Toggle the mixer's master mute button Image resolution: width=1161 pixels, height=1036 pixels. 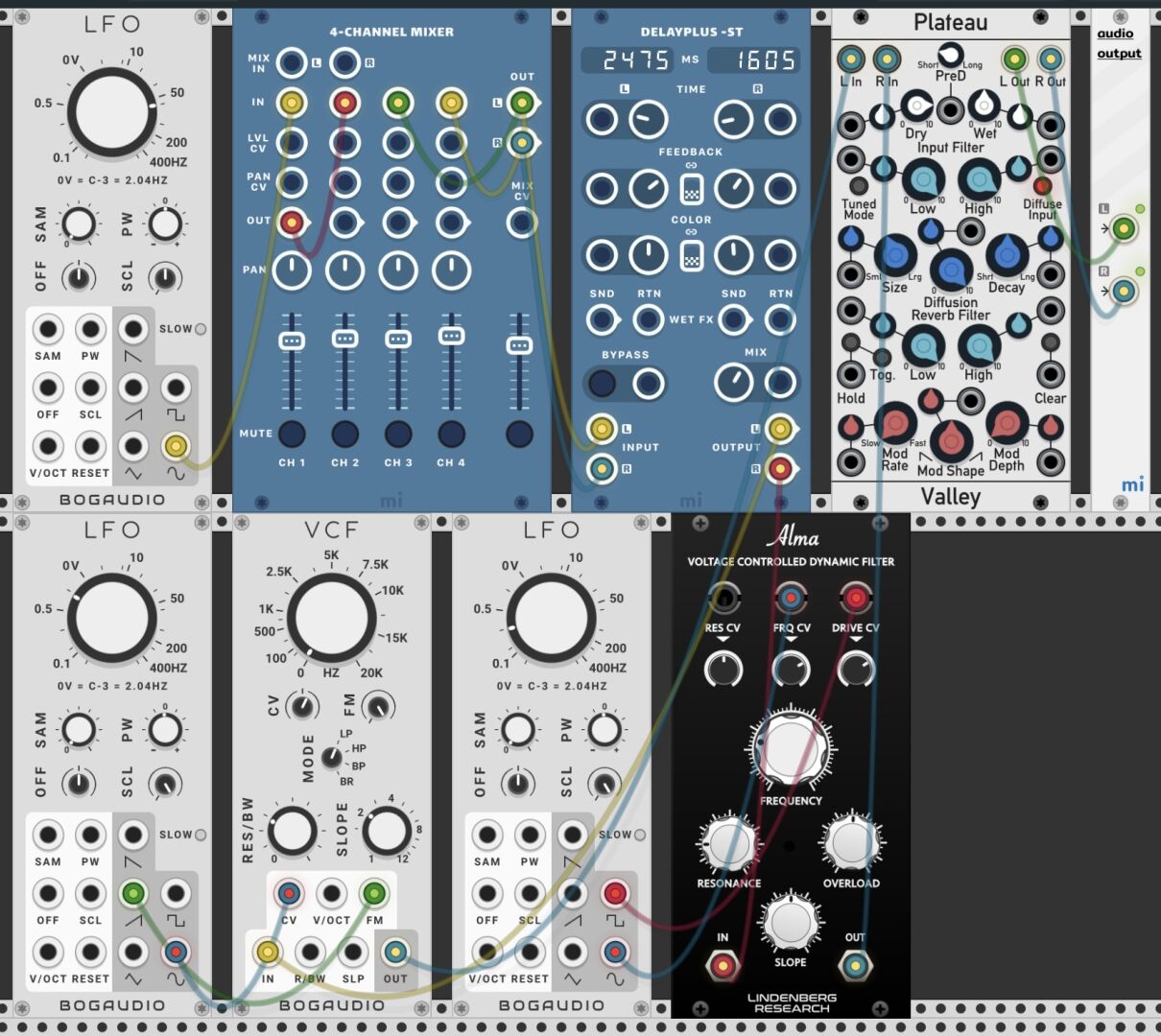click(x=519, y=434)
